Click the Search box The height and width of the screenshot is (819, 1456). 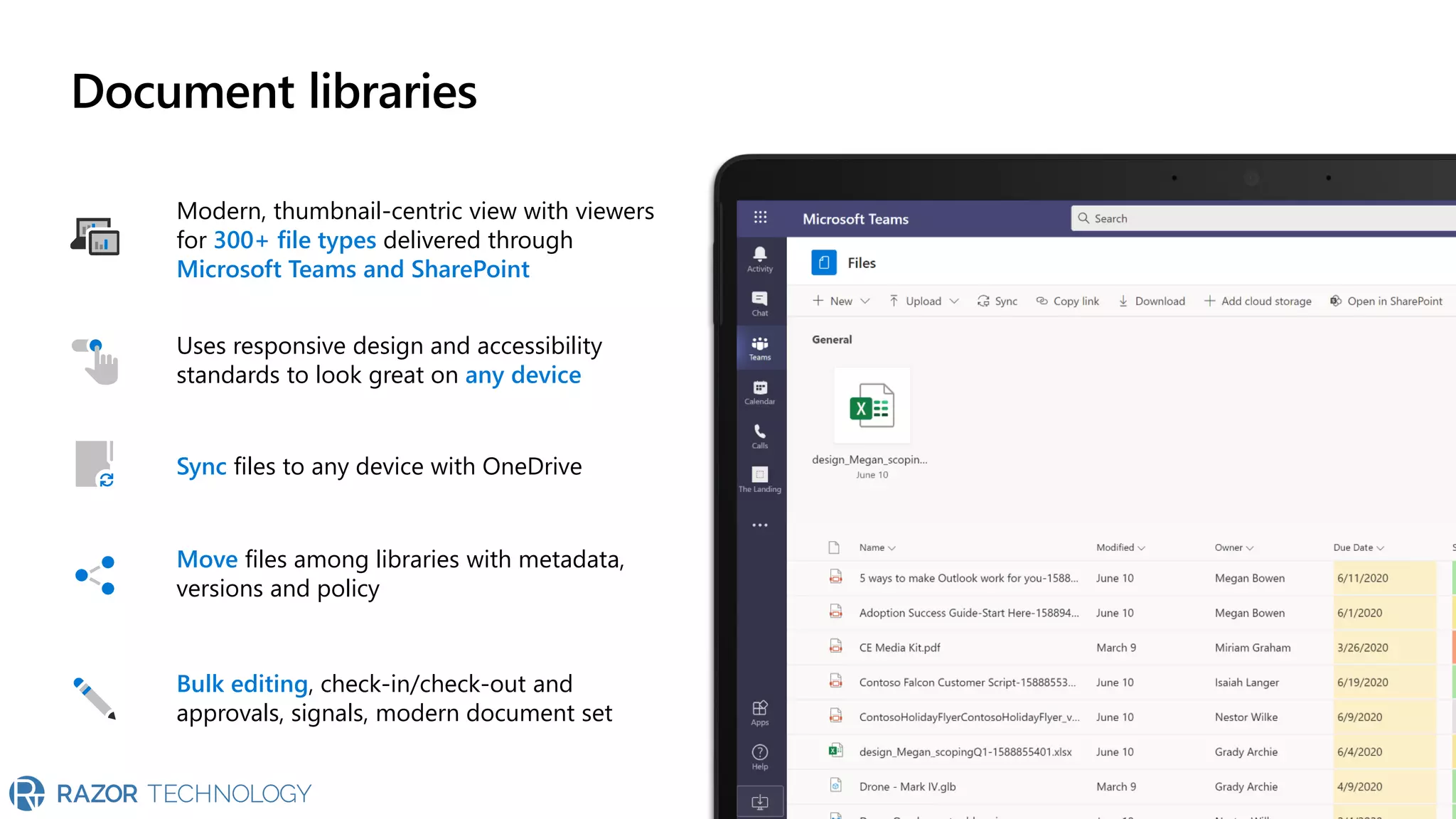[x=1263, y=218]
